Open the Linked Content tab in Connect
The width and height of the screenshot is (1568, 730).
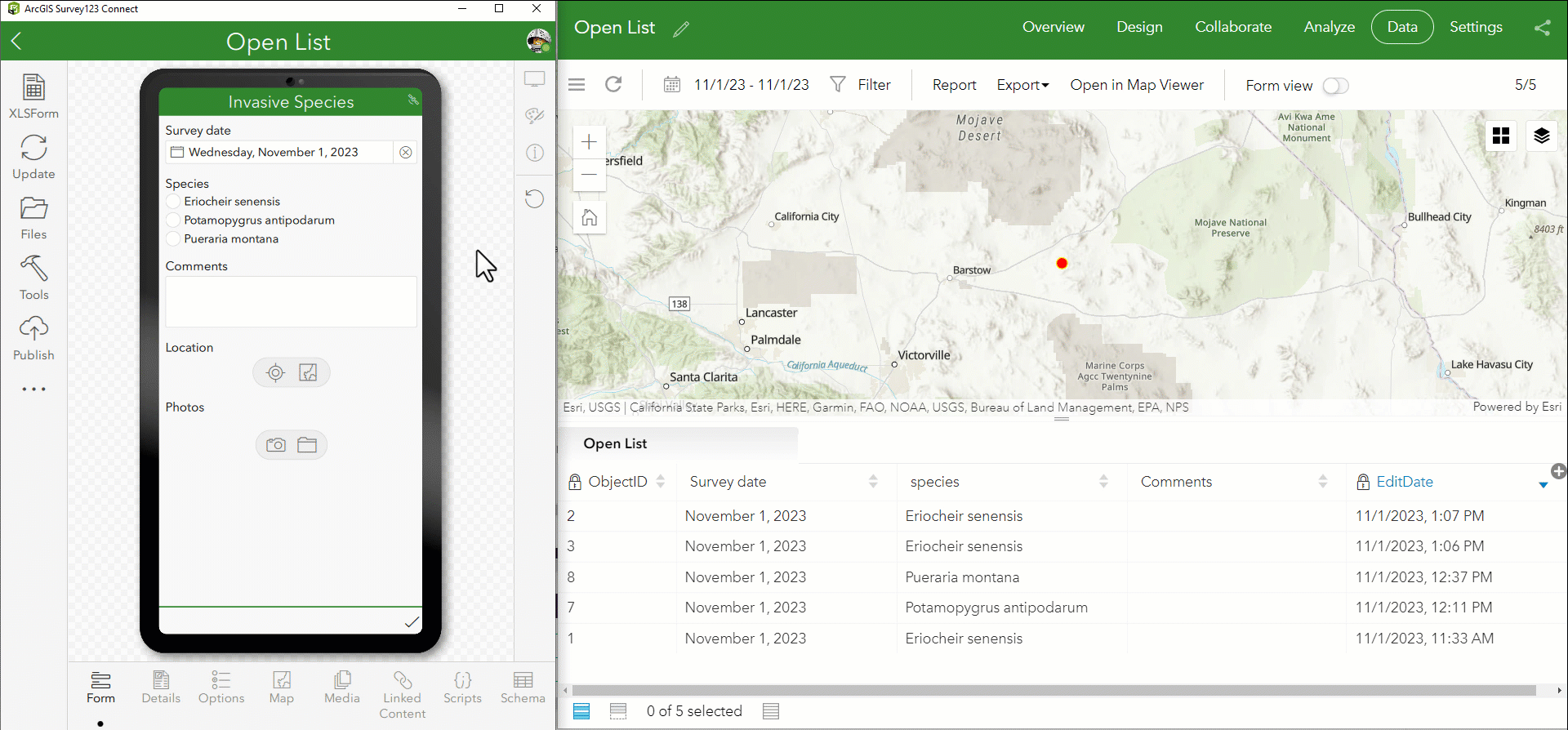[402, 695]
